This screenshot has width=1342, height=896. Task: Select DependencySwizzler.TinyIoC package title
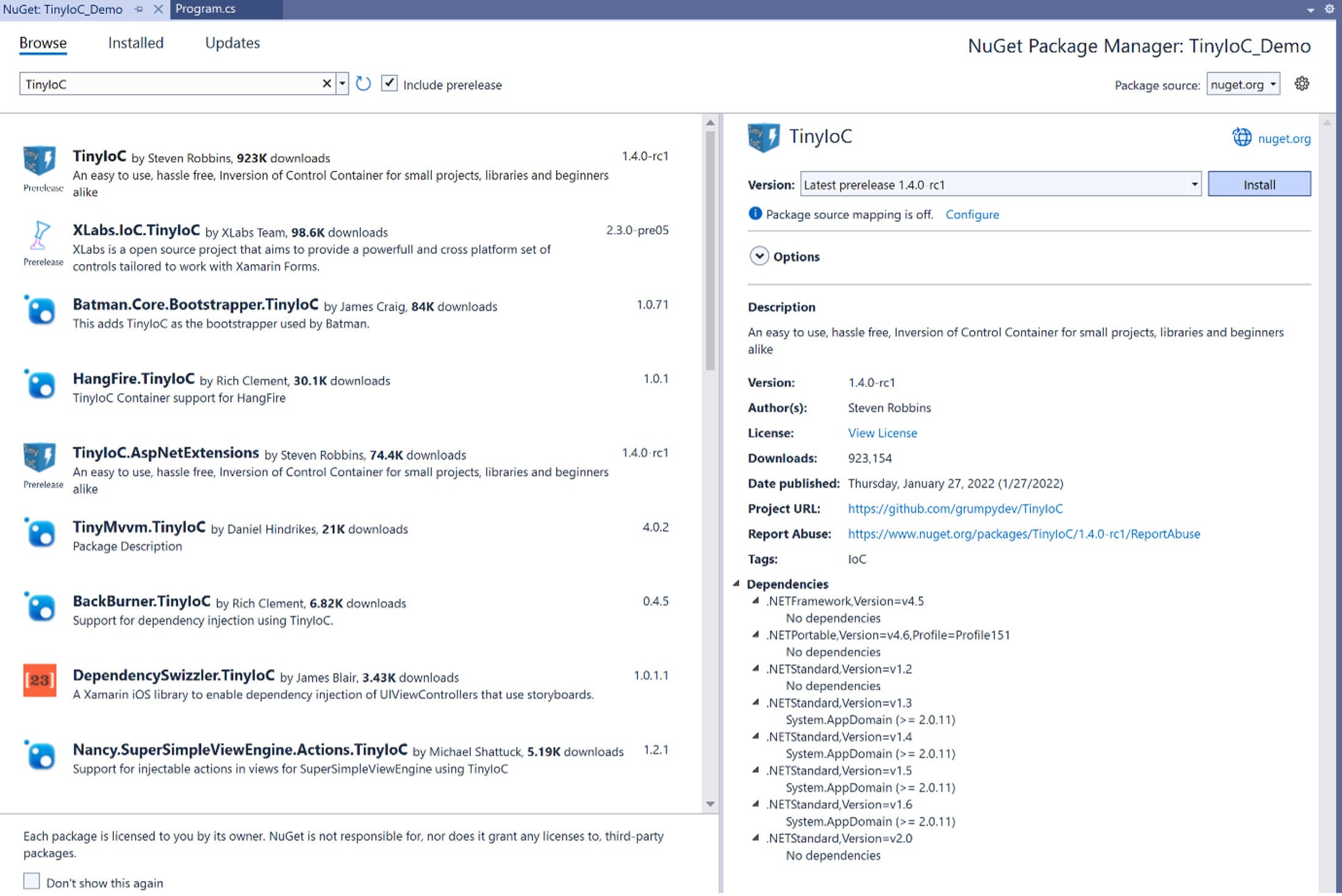pyautogui.click(x=174, y=675)
